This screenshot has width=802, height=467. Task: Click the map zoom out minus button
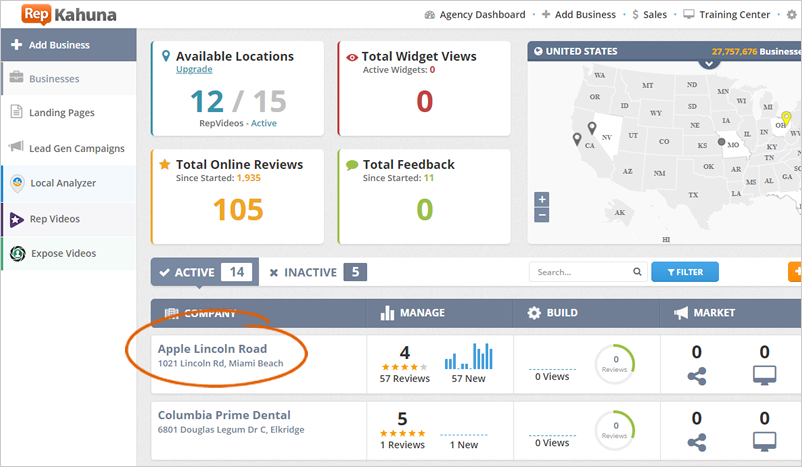tap(542, 214)
